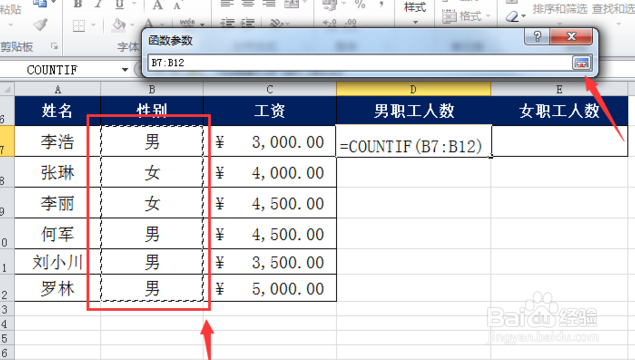Select column B header

[152, 89]
